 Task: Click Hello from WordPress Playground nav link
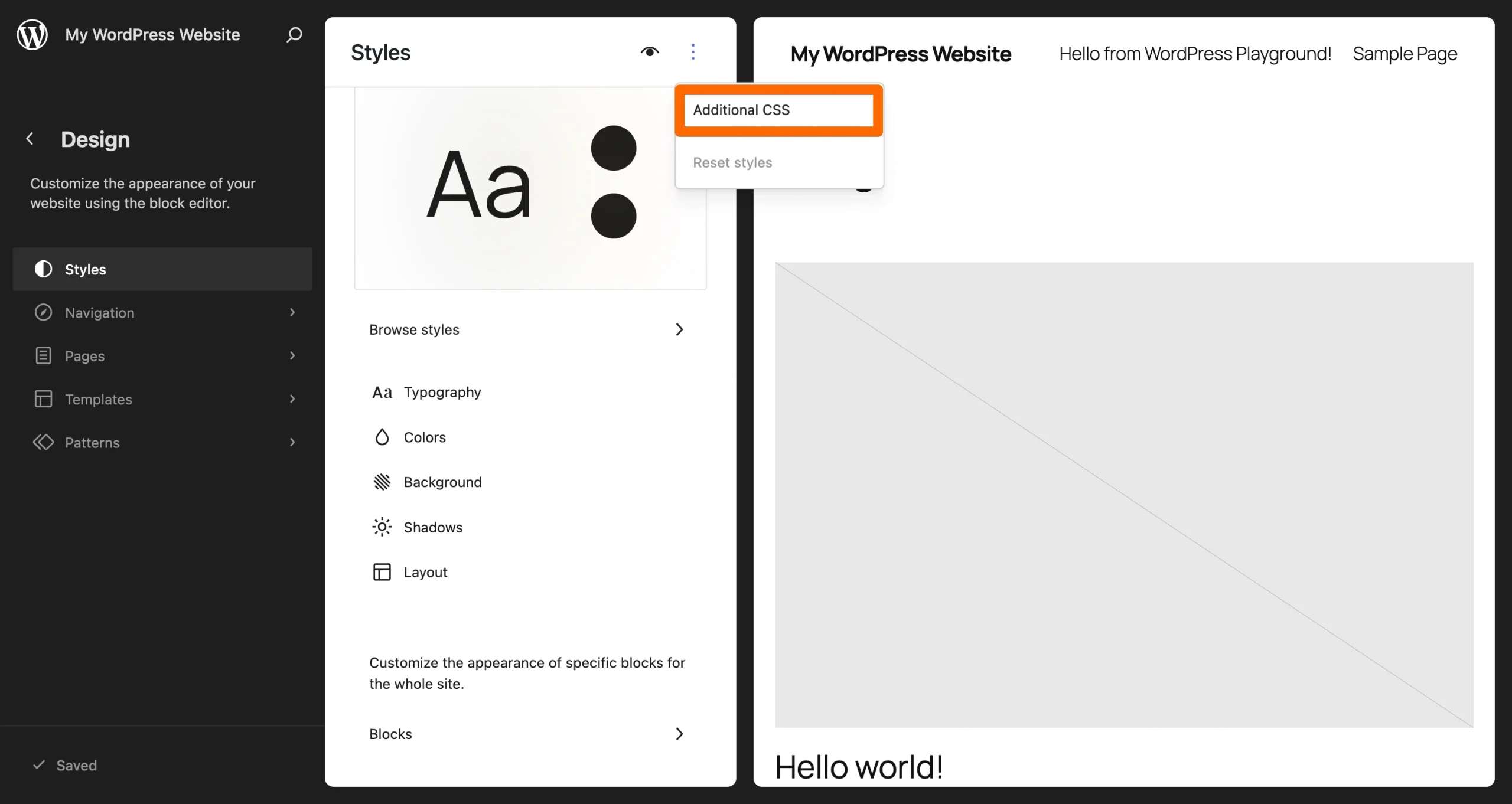pos(1195,54)
